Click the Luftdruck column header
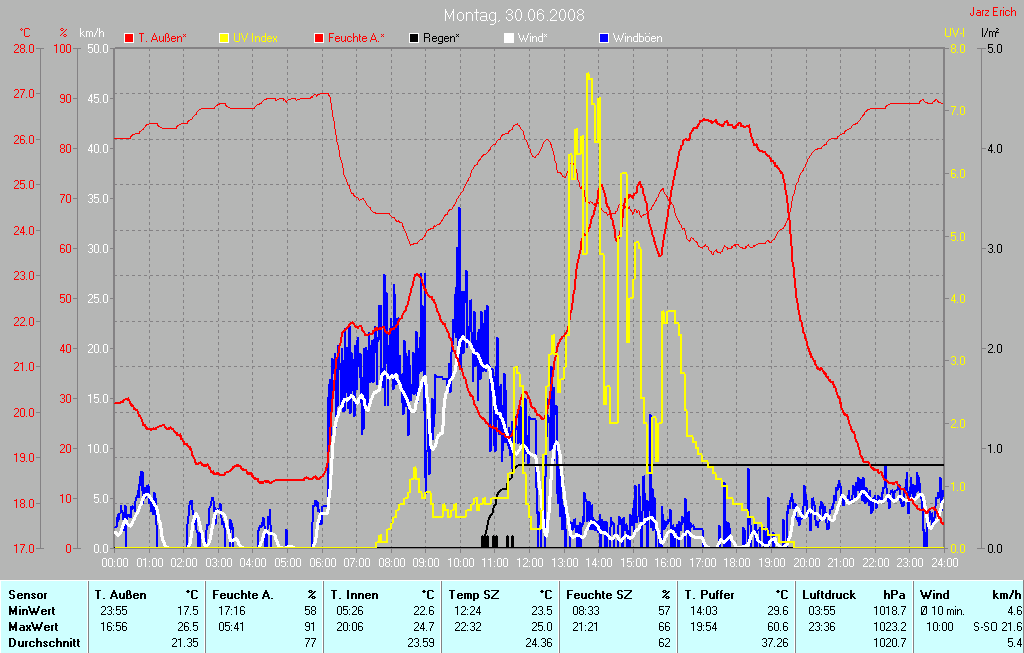This screenshot has height=653, width=1024. pos(829,594)
